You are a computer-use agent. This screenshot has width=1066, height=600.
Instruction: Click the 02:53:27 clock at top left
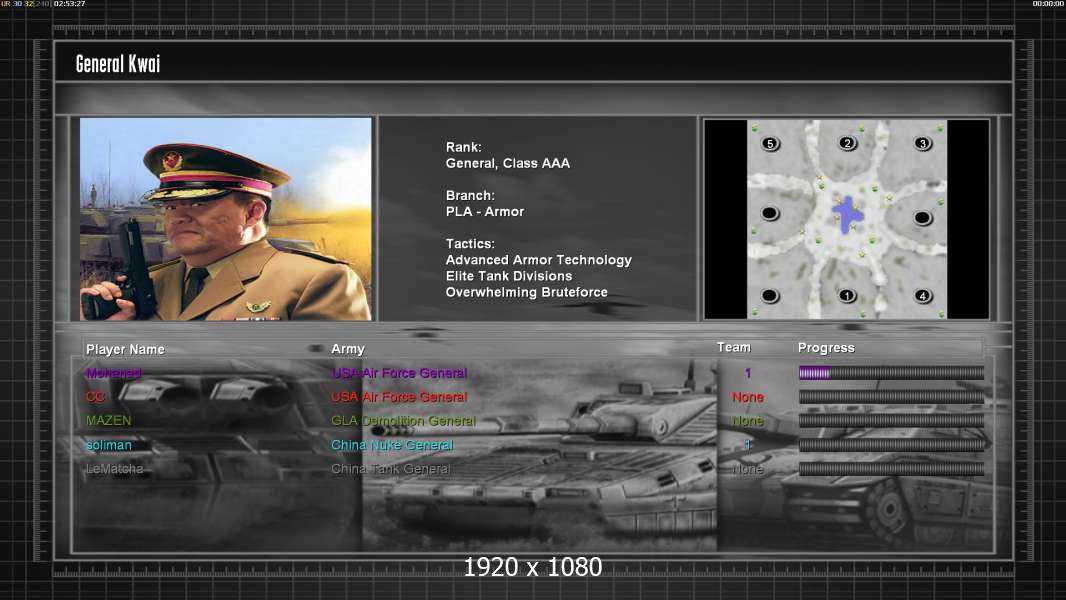(69, 4)
